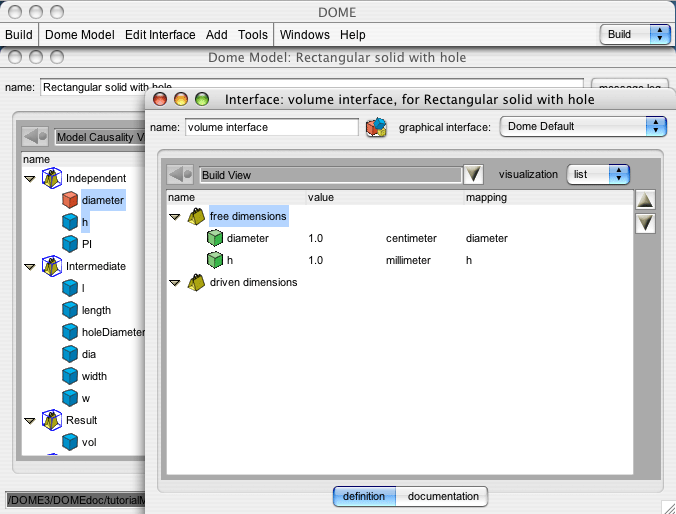Screen dimensions: 676x514
Task: Click the Intermediate filter icon in model tree
Action: (52, 266)
